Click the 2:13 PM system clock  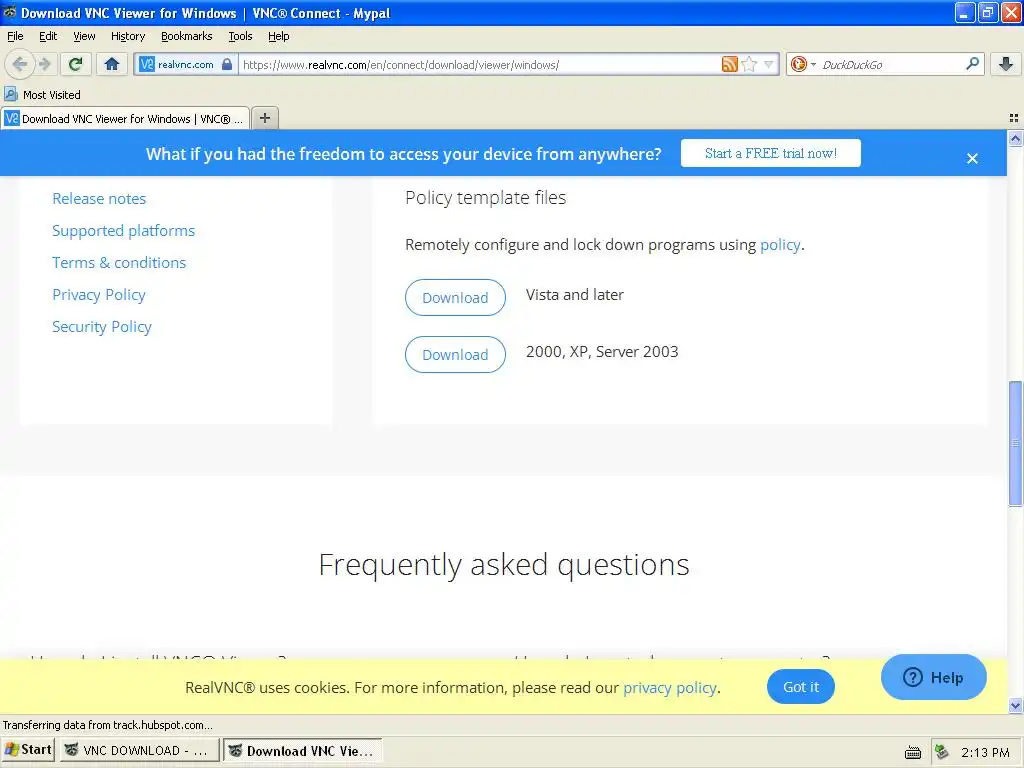click(985, 752)
